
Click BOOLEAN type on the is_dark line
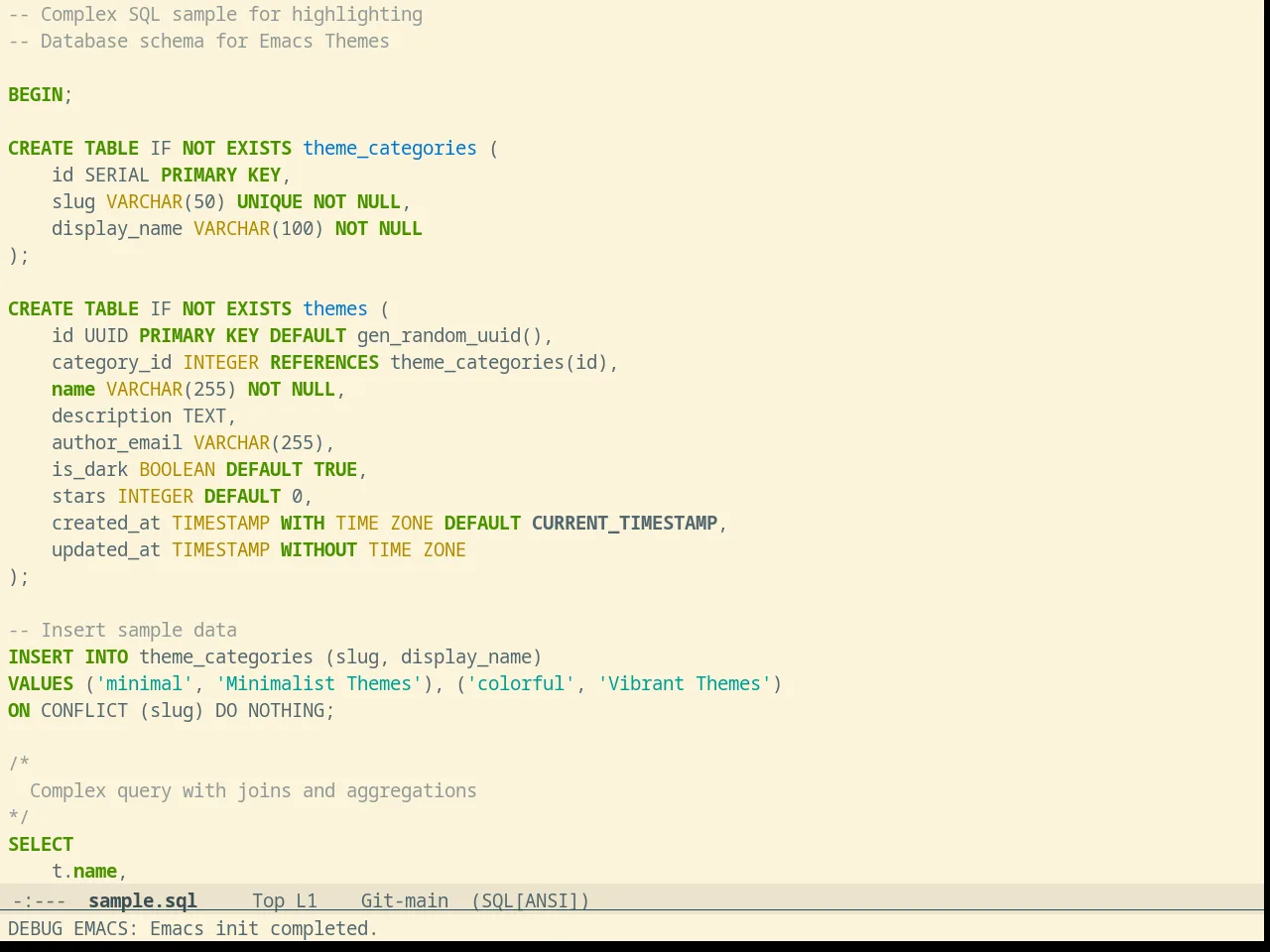pos(177,469)
